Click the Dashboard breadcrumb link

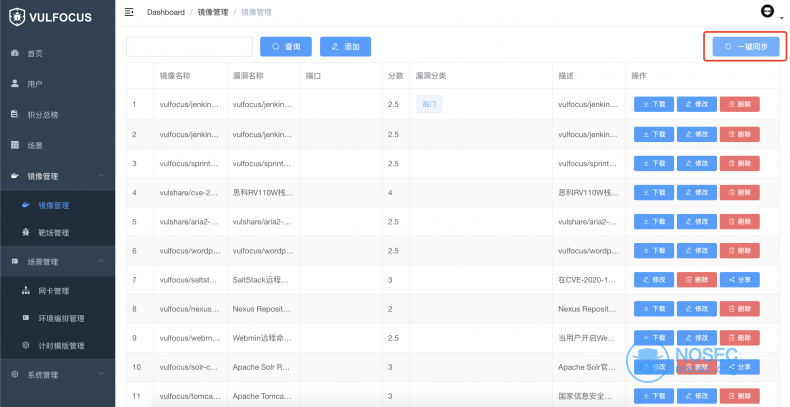[x=166, y=12]
